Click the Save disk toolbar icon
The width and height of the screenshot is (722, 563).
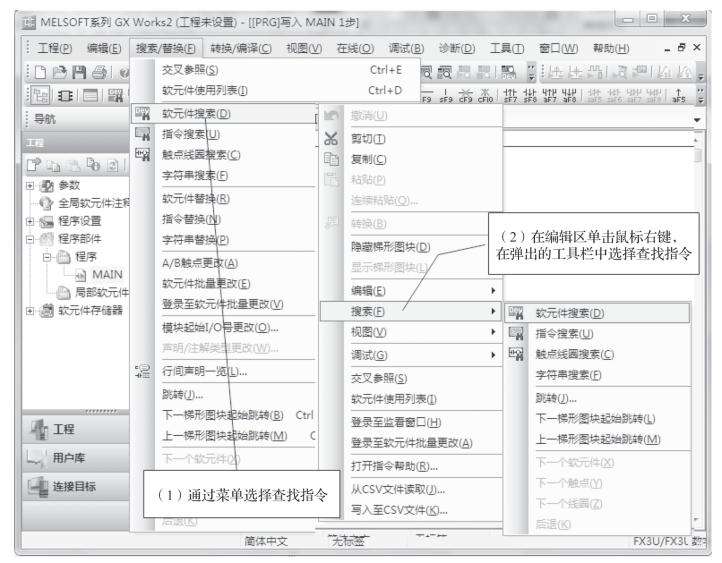pos(79,72)
